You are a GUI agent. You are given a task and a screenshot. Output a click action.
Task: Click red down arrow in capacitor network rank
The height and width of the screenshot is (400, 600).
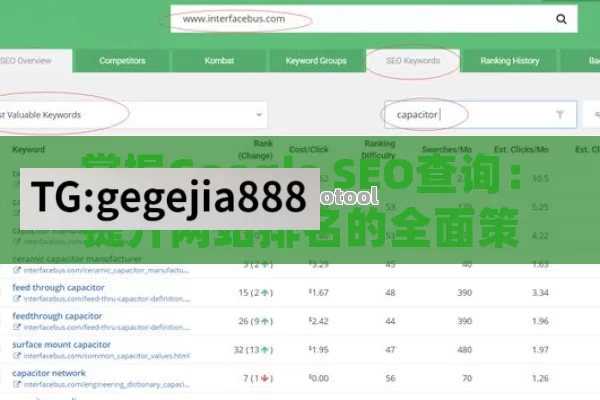tap(264, 378)
